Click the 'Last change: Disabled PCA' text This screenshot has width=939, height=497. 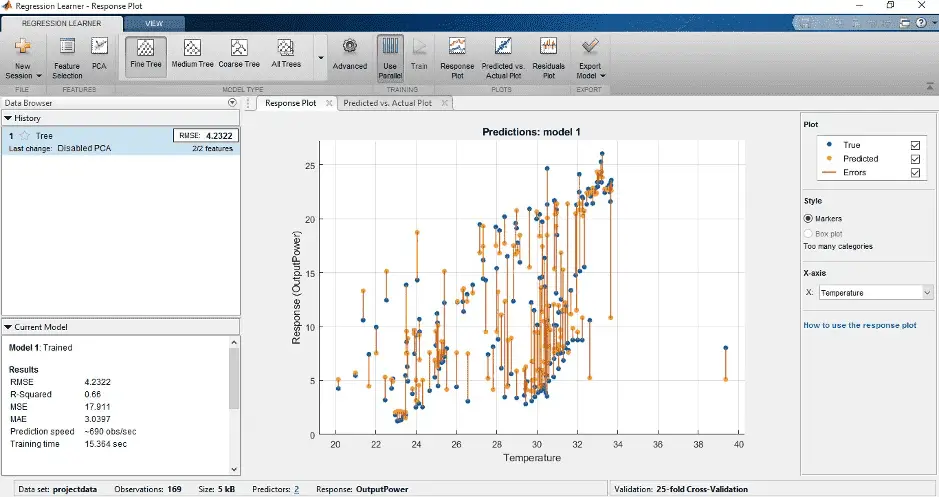(60, 148)
